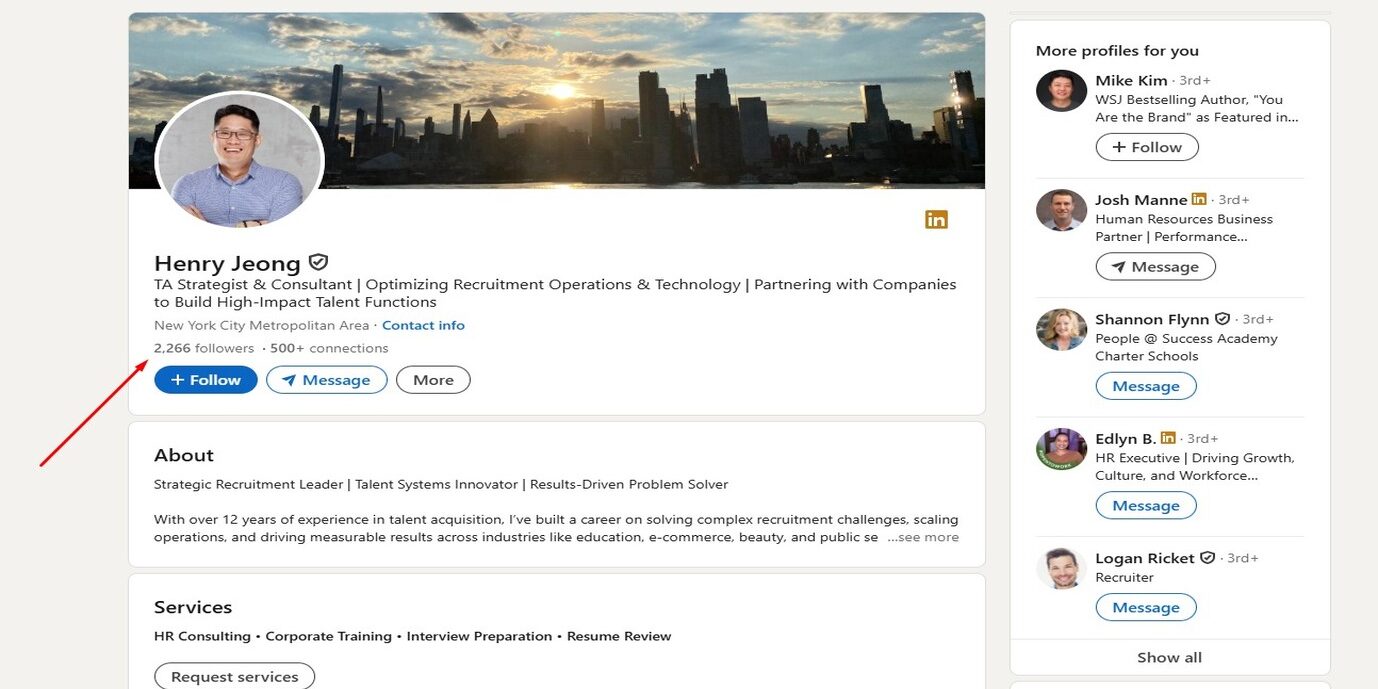1378x689 pixels.
Task: Click LinkedIn badge next to Josh Manne
Action: pos(1199,200)
